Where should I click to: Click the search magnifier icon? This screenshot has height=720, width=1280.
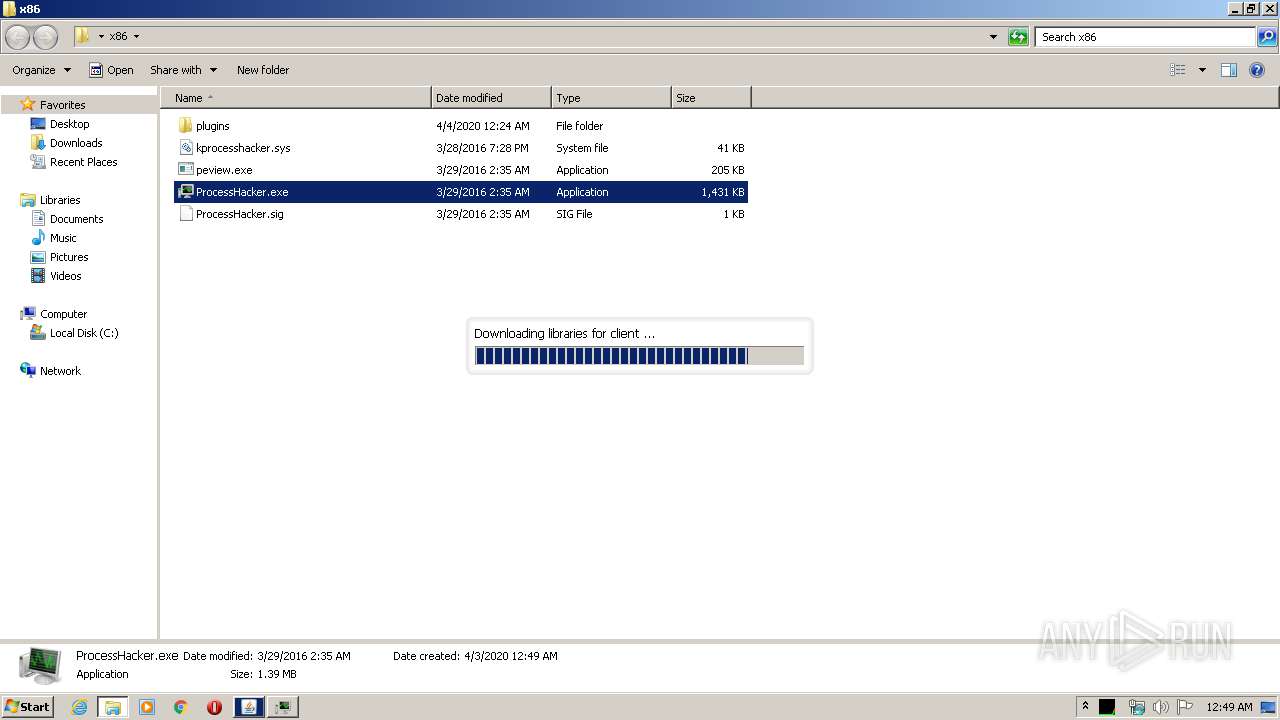1267,37
